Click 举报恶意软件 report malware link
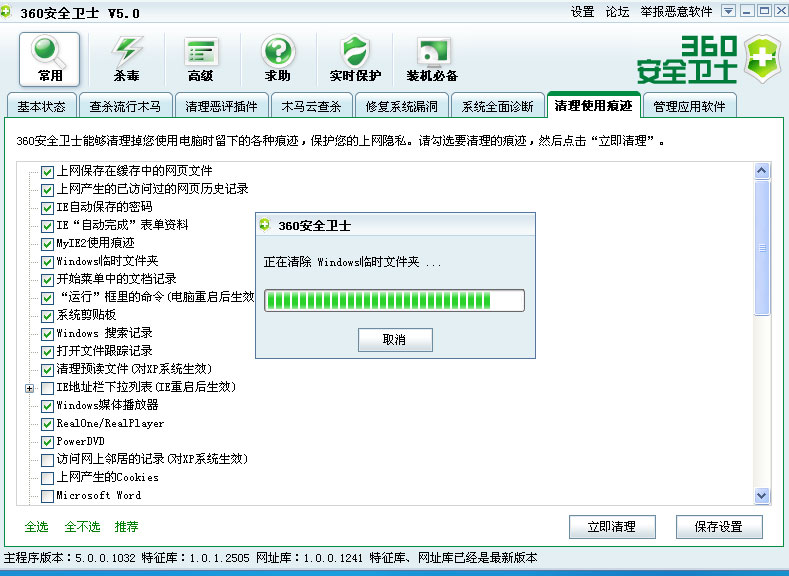 [x=676, y=12]
